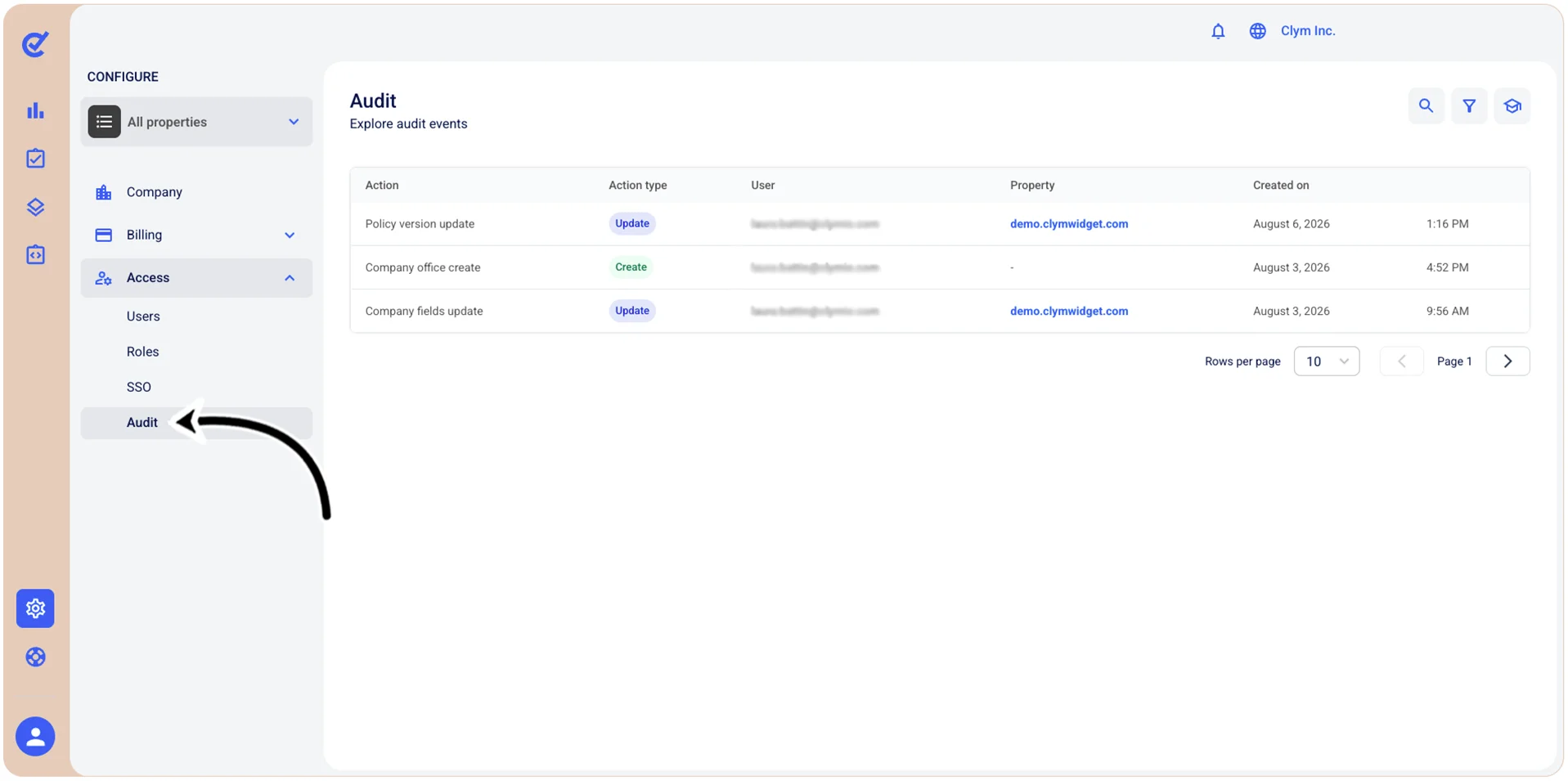Select the settings gear sidebar icon
The width and height of the screenshot is (1568, 781).
(x=35, y=608)
